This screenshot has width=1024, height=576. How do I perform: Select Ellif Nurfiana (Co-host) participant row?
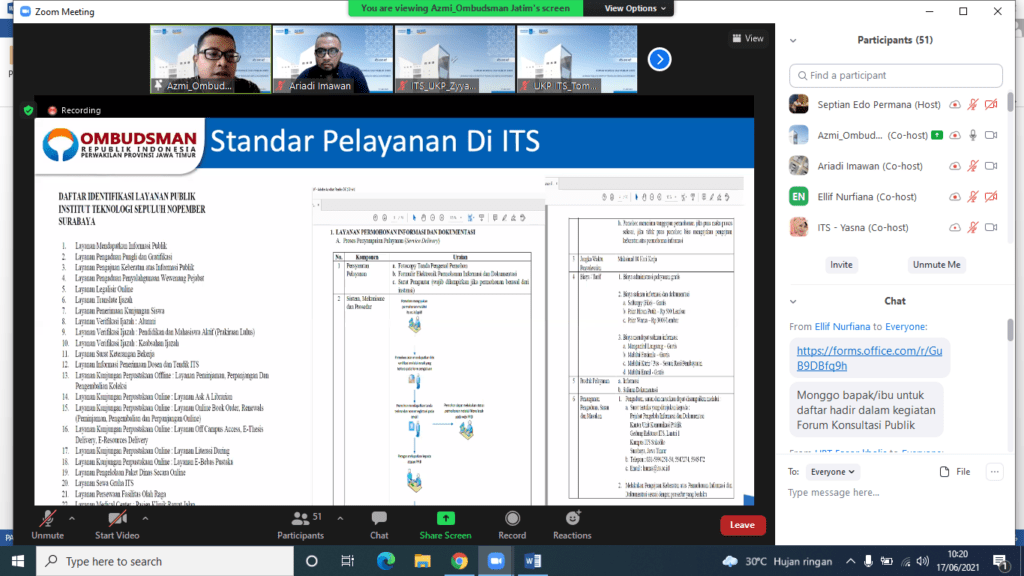coord(895,197)
